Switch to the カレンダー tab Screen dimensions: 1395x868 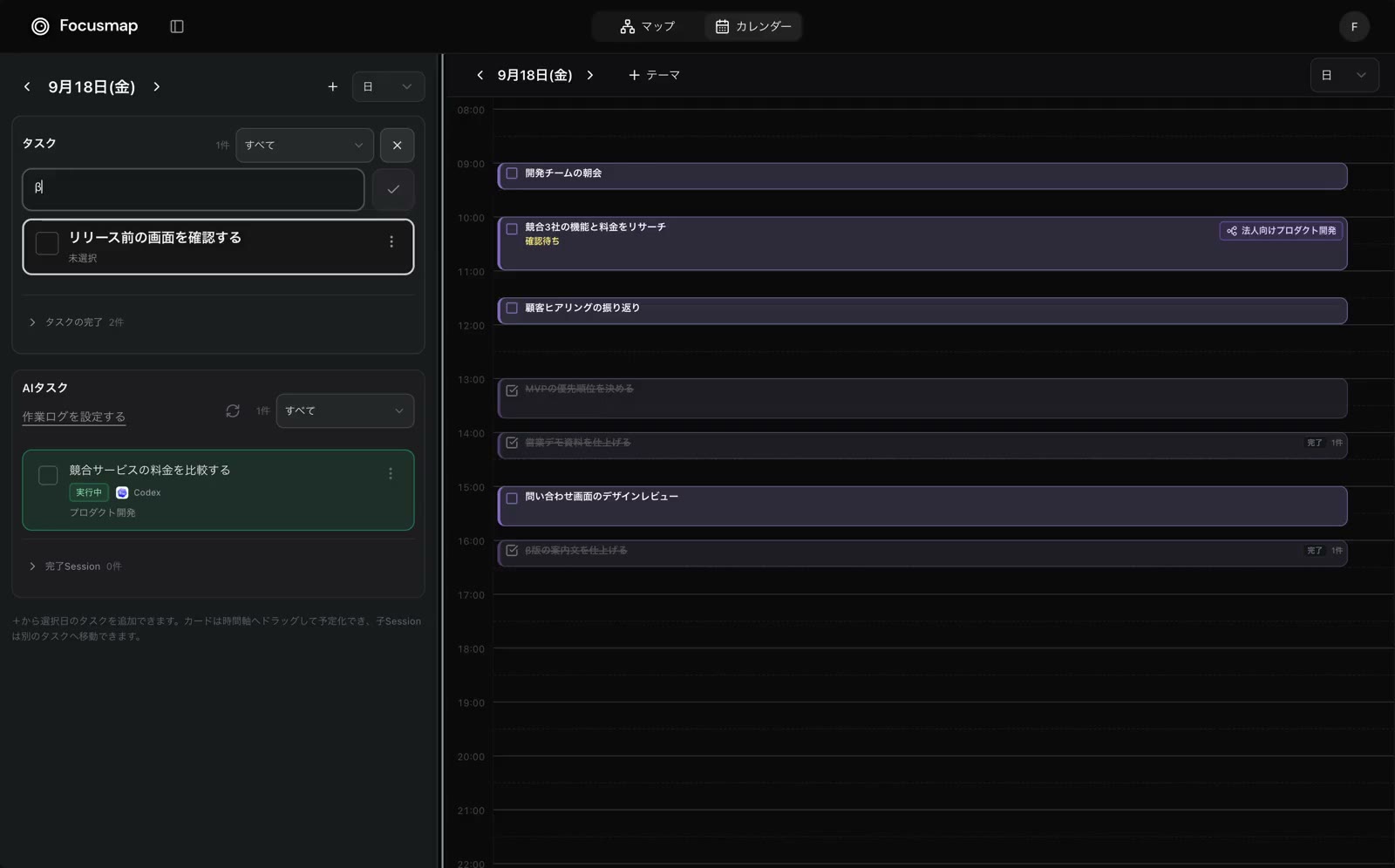pyautogui.click(x=753, y=26)
